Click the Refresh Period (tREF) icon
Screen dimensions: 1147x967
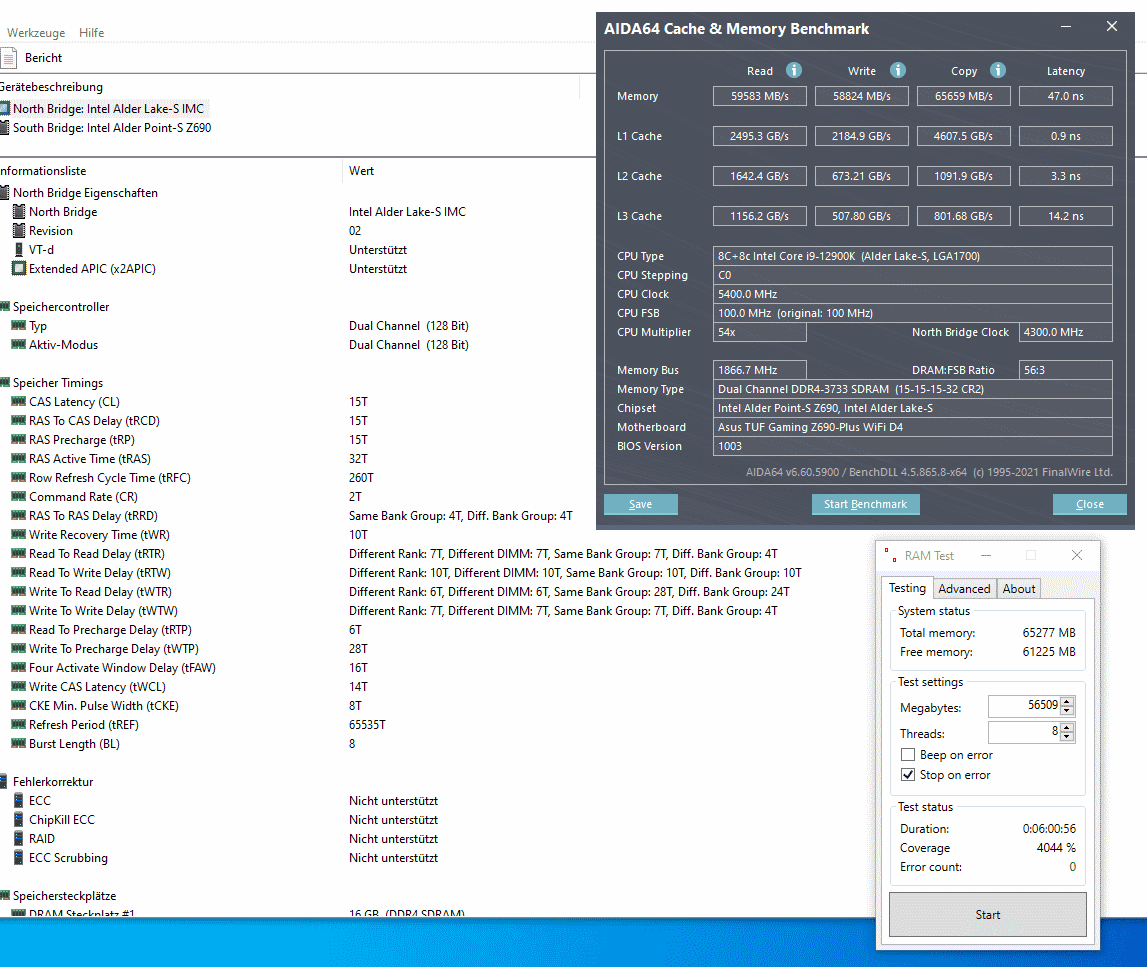tap(19, 725)
